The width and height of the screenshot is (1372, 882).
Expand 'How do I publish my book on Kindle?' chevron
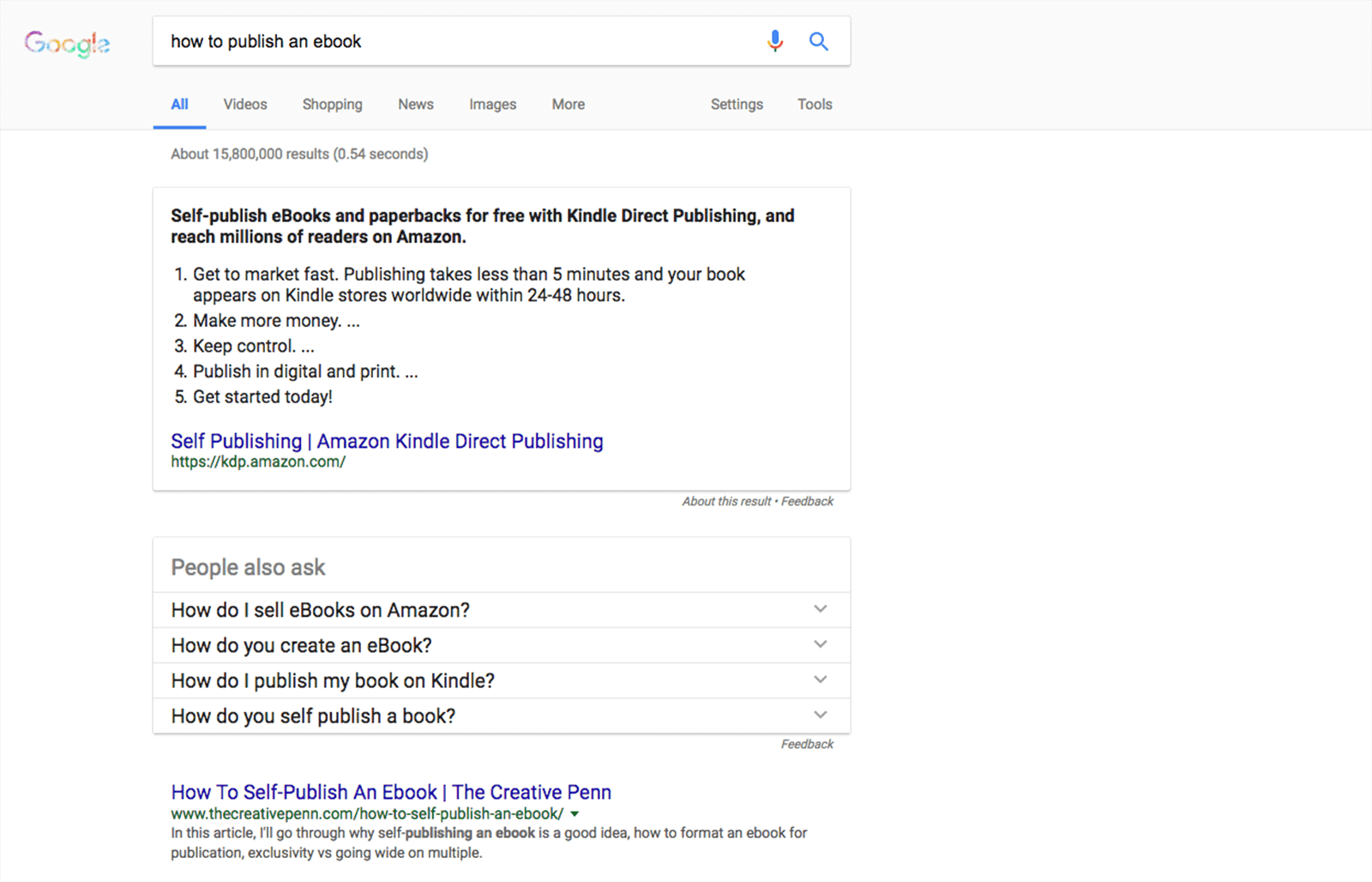821,680
